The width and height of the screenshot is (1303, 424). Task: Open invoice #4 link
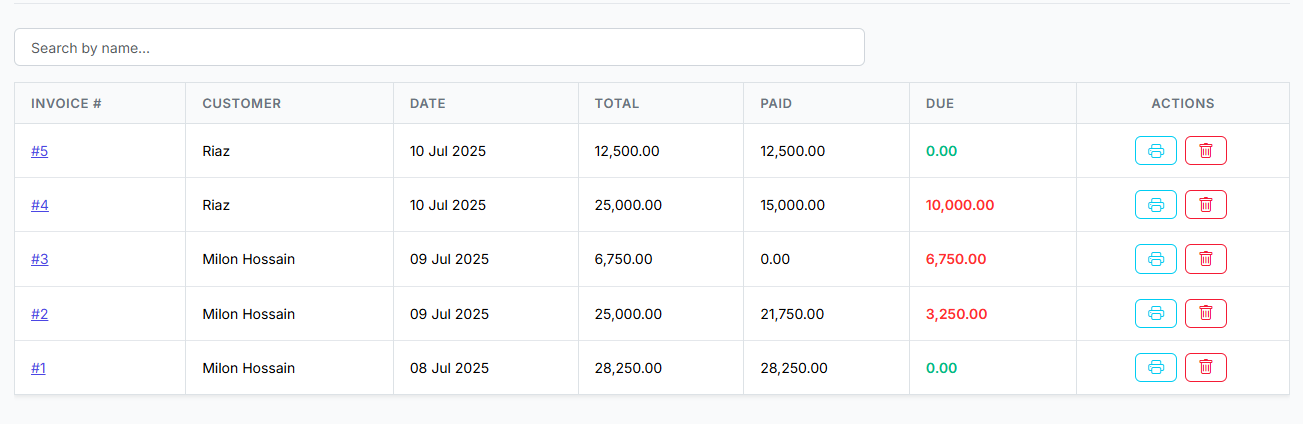(x=40, y=205)
